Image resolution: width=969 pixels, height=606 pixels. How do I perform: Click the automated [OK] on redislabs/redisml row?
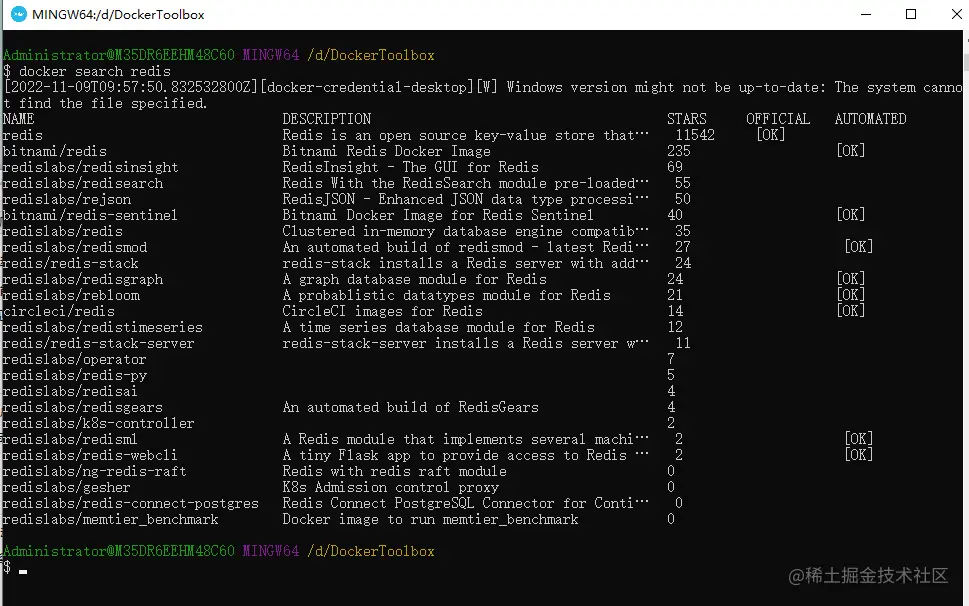(859, 439)
